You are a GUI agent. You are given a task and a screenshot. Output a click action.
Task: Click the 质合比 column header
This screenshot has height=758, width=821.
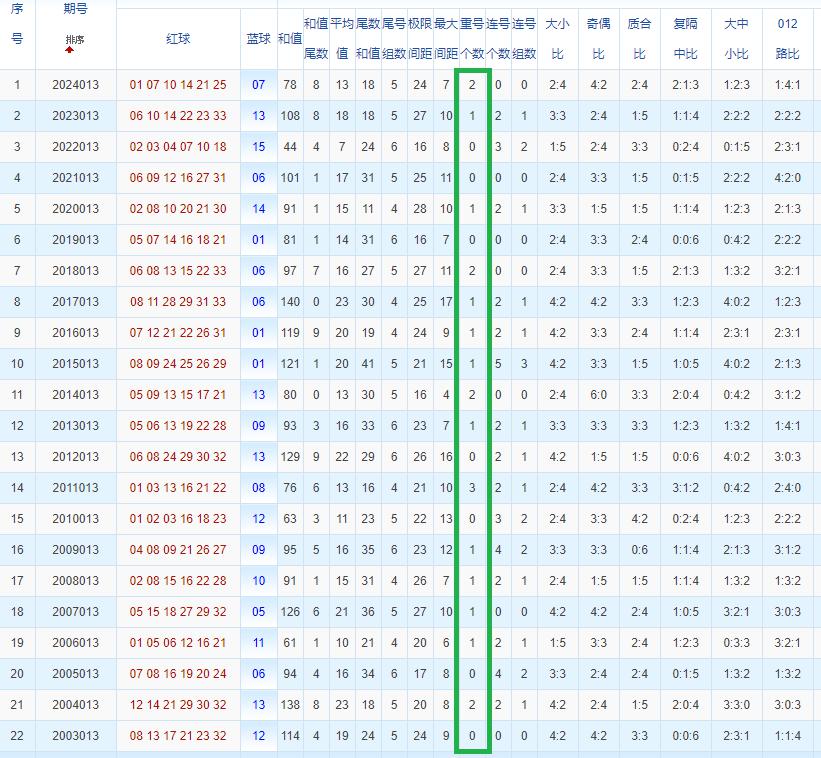(x=639, y=38)
